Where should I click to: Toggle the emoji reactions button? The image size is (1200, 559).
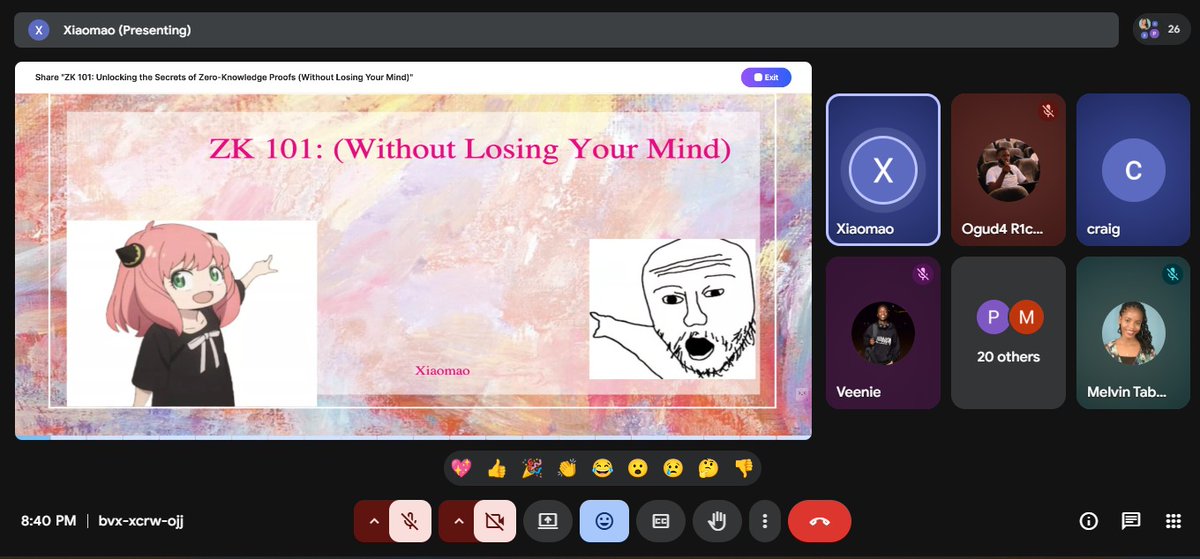[604, 520]
